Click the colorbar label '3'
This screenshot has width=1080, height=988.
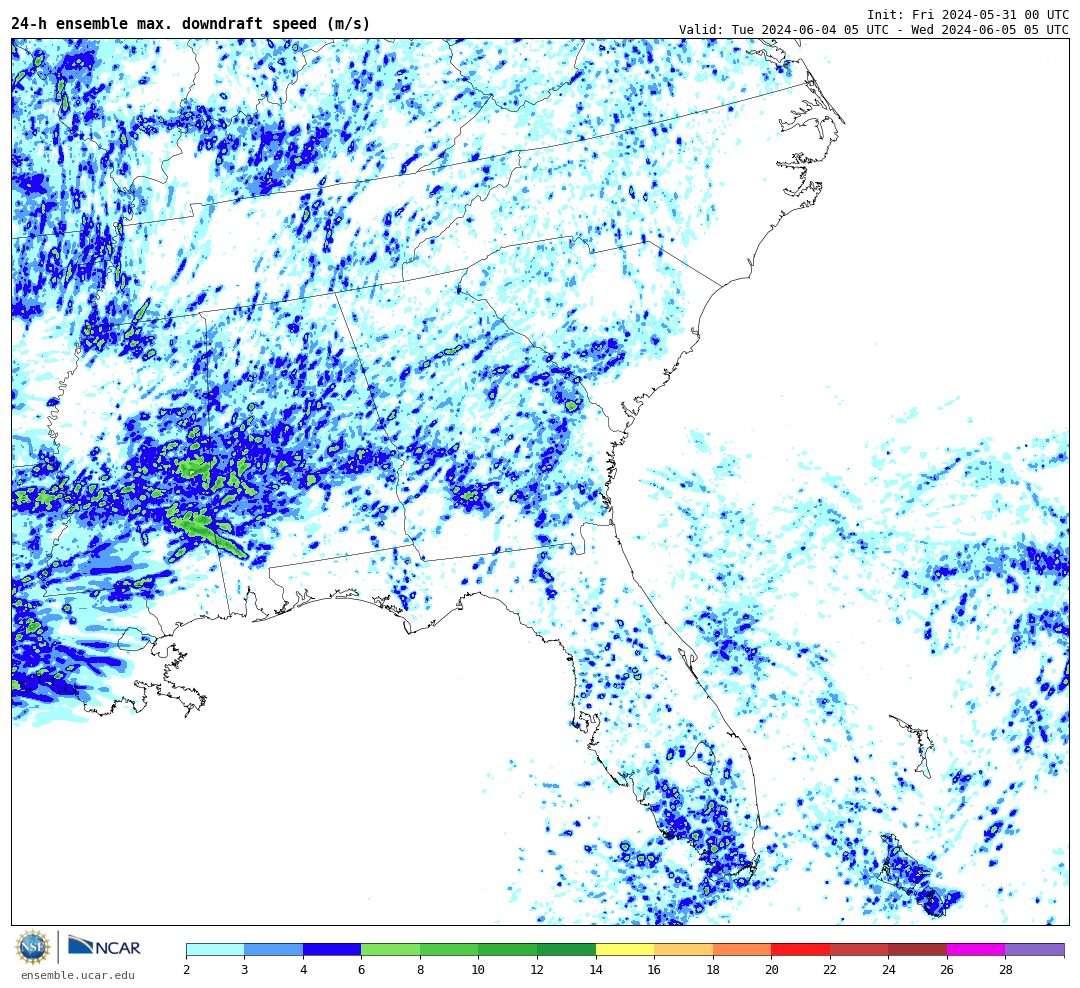[245, 969]
